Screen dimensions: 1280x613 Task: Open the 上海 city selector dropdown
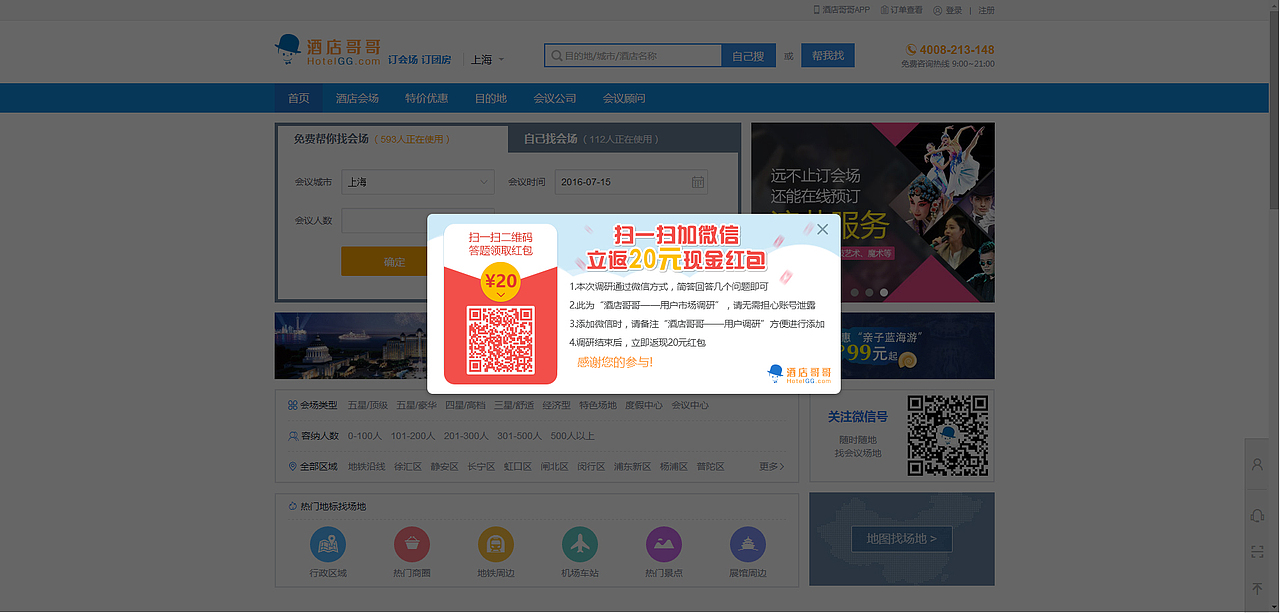[x=487, y=59]
